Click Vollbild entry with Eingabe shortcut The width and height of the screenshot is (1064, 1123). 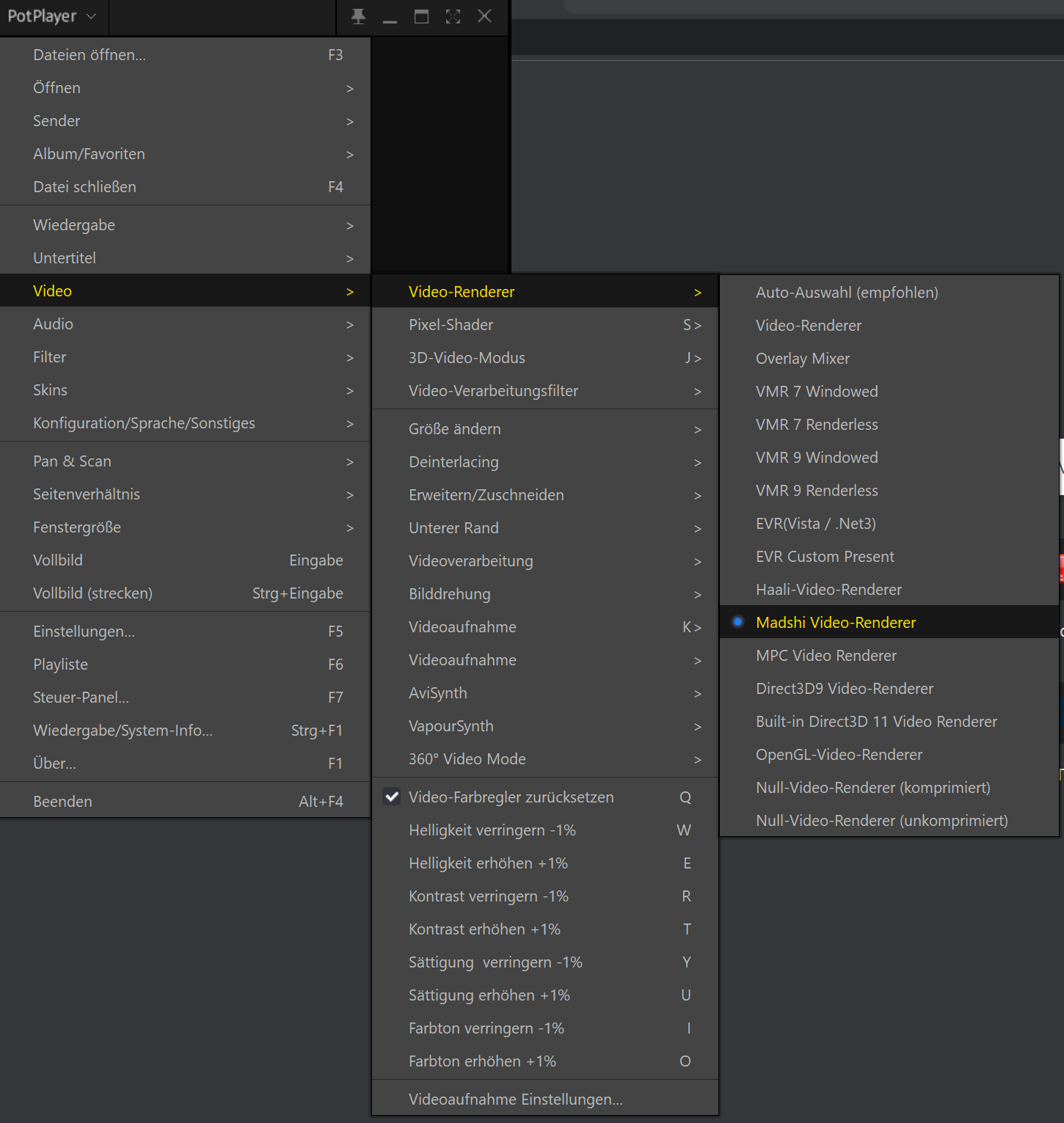point(185,560)
